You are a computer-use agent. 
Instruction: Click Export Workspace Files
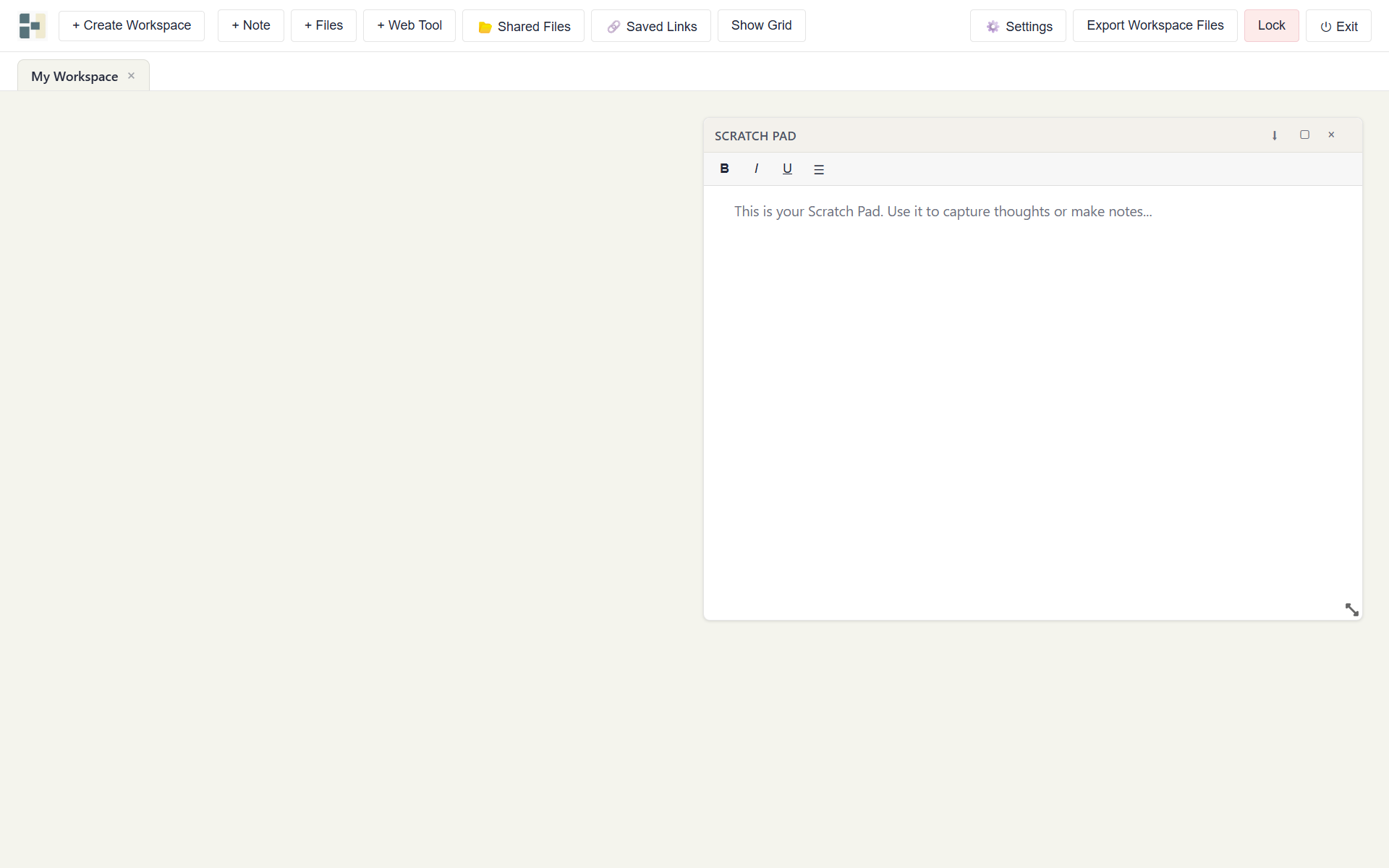[x=1155, y=25]
